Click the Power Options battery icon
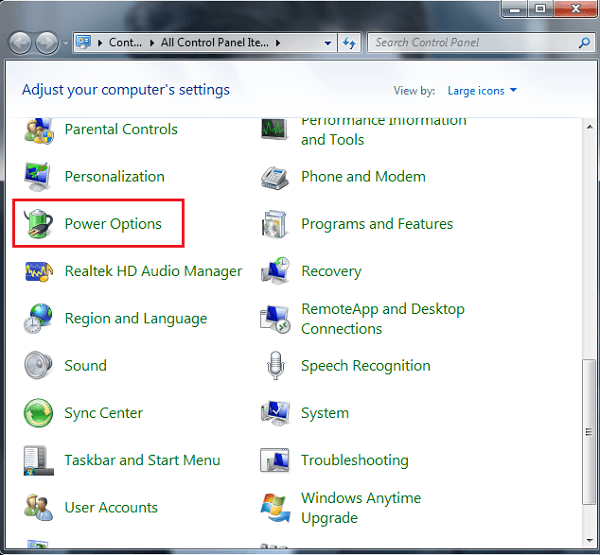Viewport: 600px width, 555px height. pyautogui.click(x=38, y=224)
